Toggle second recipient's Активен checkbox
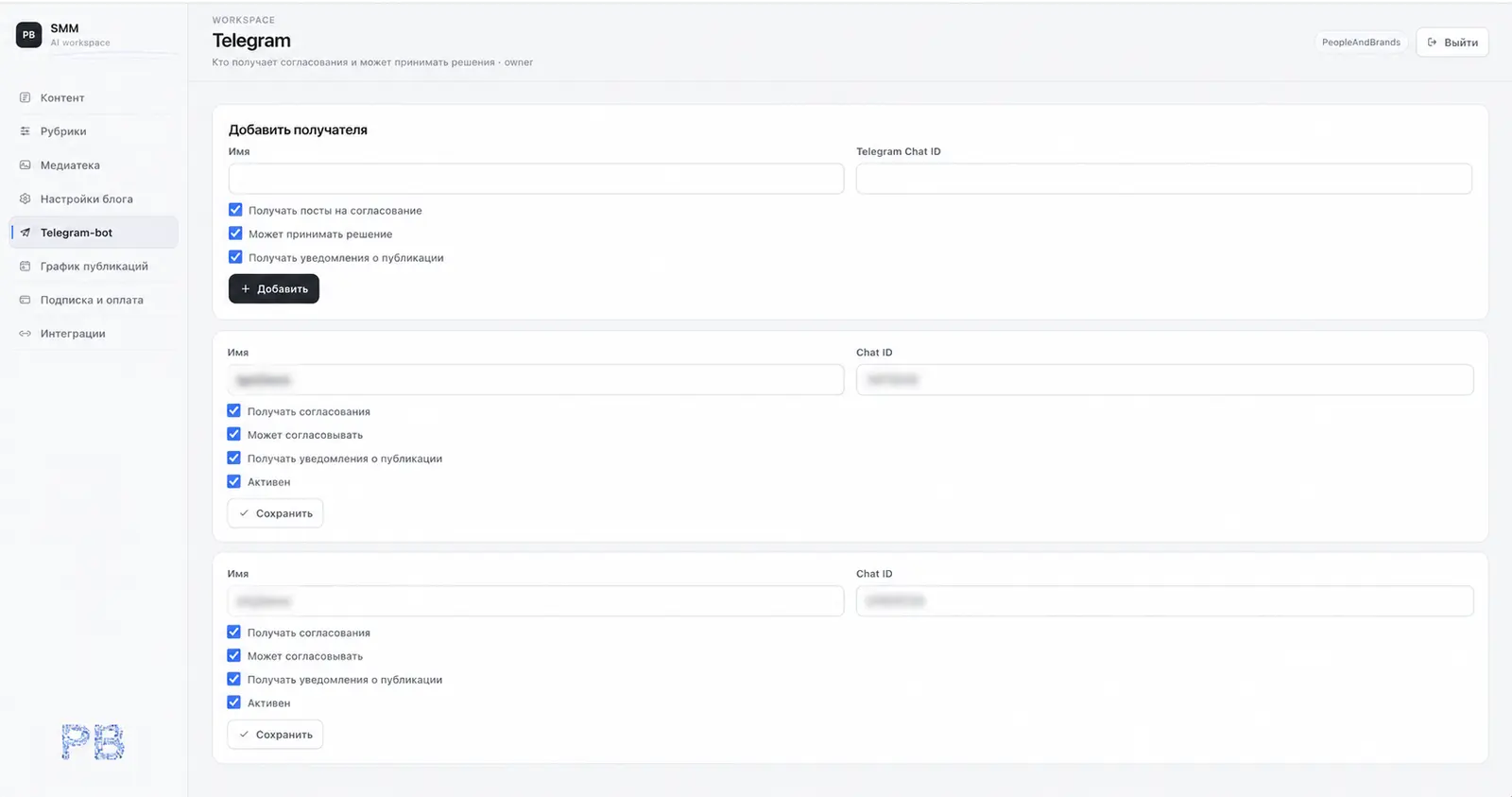Image resolution: width=1512 pixels, height=797 pixels. (234, 702)
